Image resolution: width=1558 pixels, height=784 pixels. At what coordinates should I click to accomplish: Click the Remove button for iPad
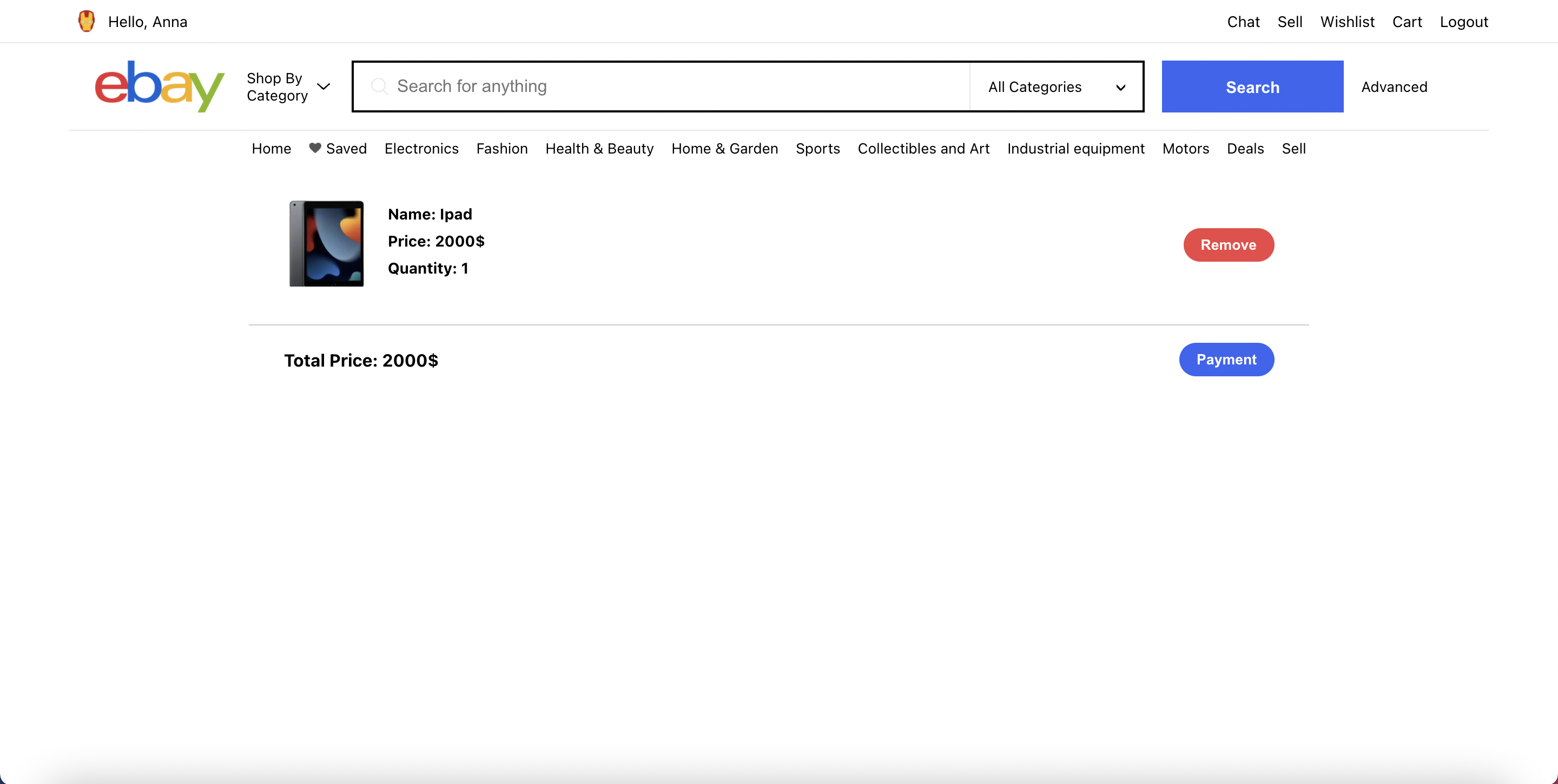[1228, 244]
